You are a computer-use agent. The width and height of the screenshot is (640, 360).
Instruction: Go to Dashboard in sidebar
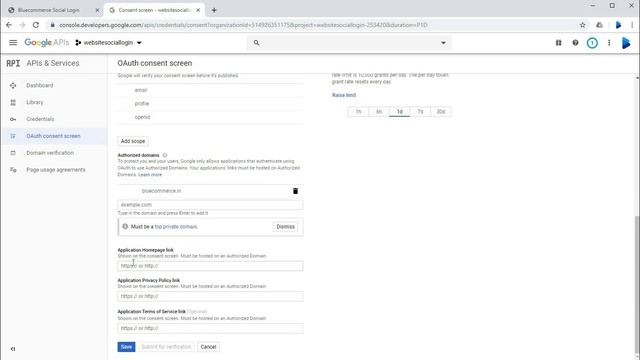pos(40,85)
